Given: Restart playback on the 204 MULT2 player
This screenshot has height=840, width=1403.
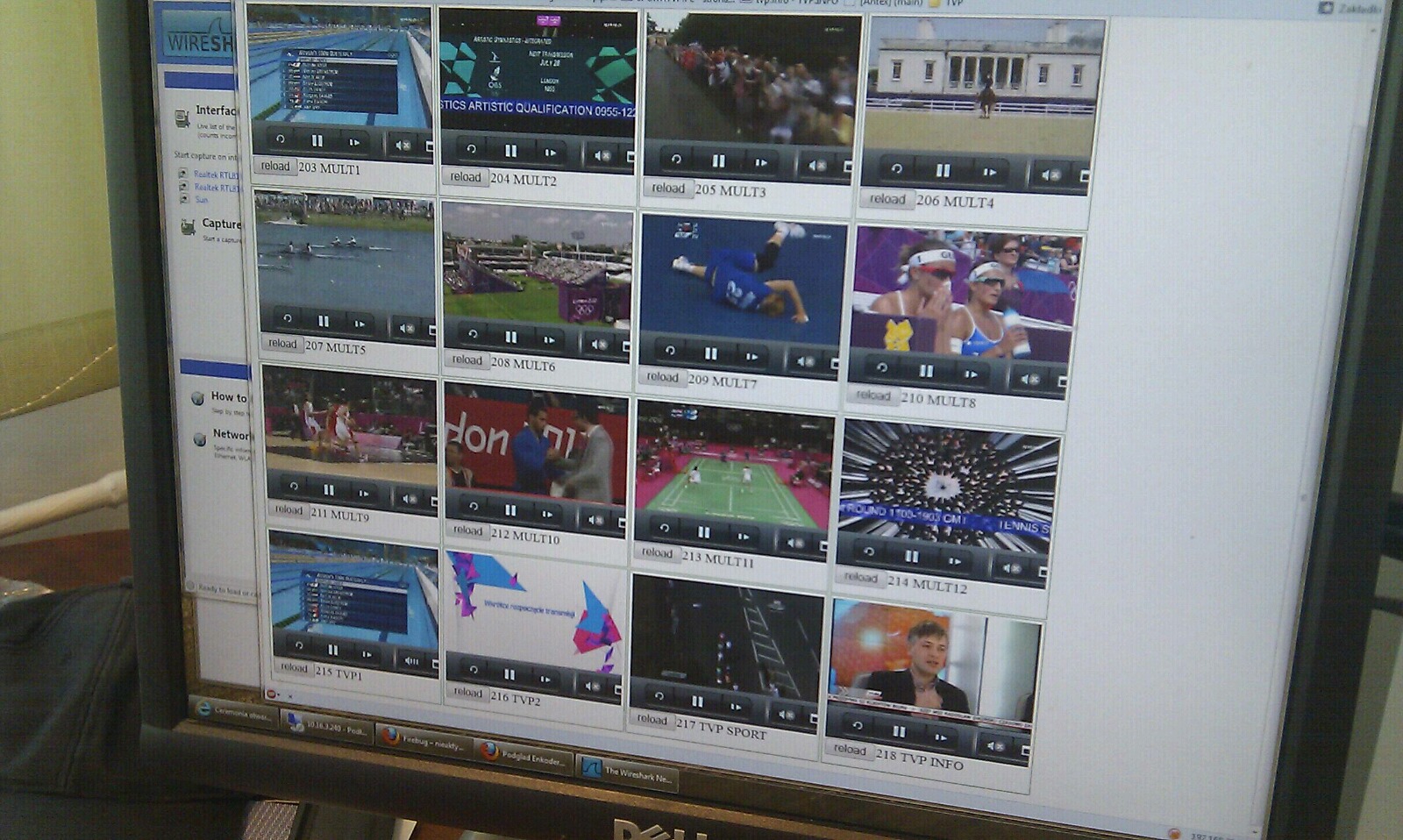Looking at the screenshot, I should [471, 149].
